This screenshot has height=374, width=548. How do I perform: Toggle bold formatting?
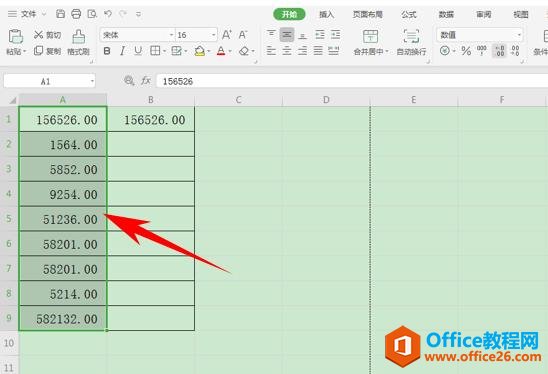tap(107, 51)
